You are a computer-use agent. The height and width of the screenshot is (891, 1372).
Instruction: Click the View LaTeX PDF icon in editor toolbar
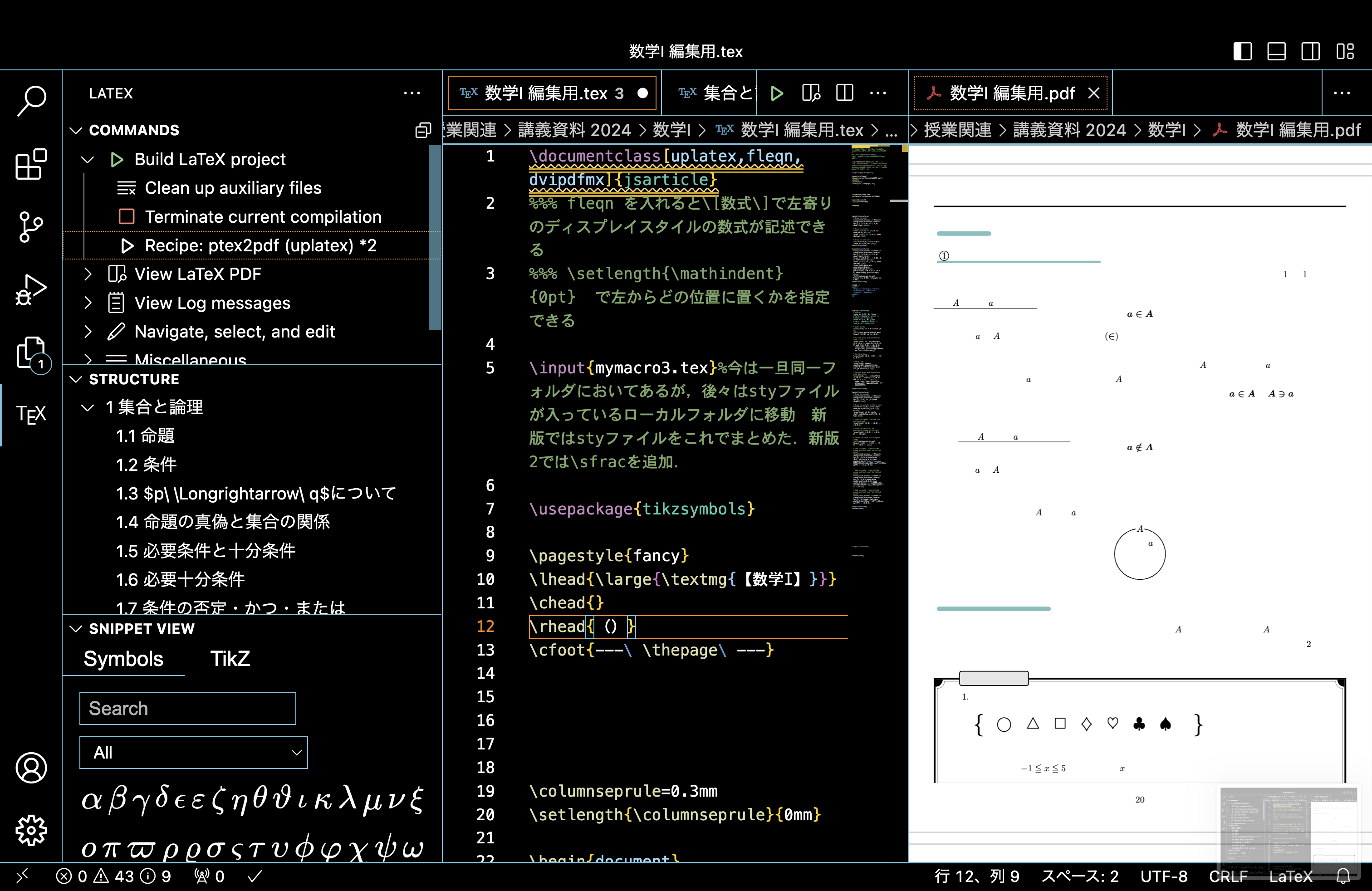point(811,93)
